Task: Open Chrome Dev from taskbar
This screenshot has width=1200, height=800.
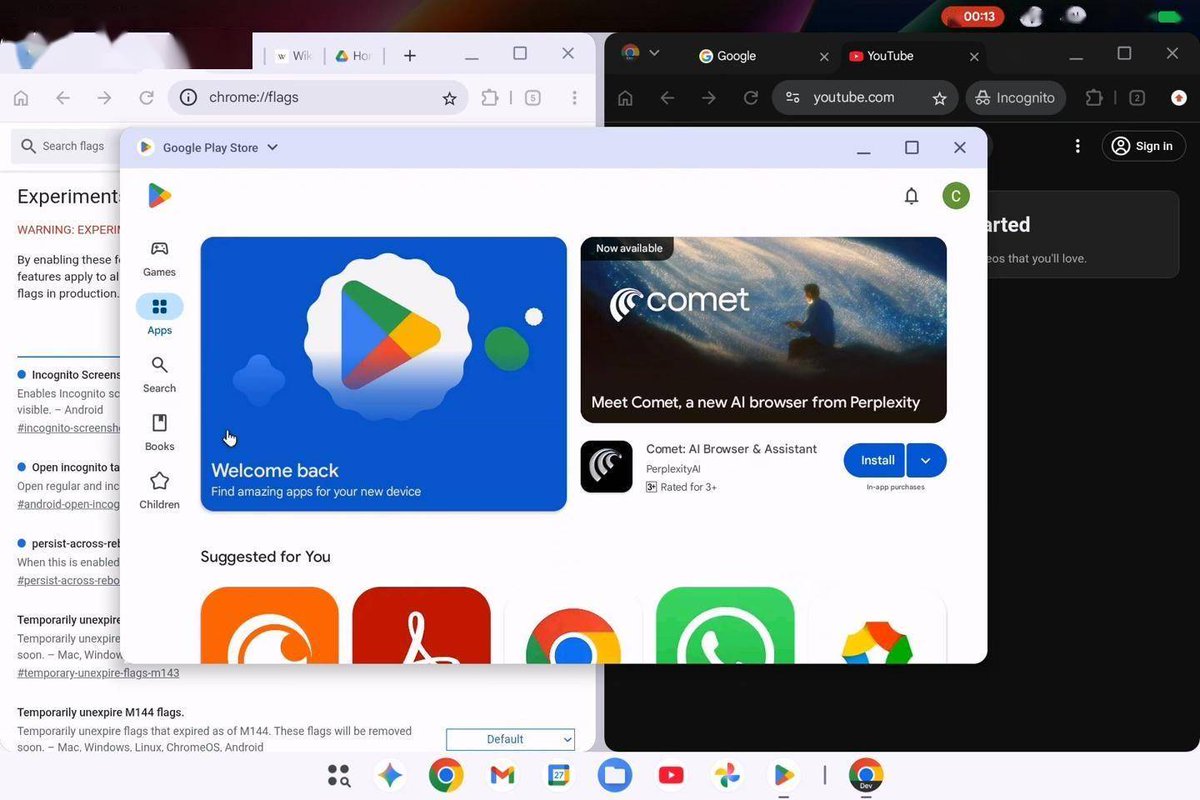Action: coord(866,775)
